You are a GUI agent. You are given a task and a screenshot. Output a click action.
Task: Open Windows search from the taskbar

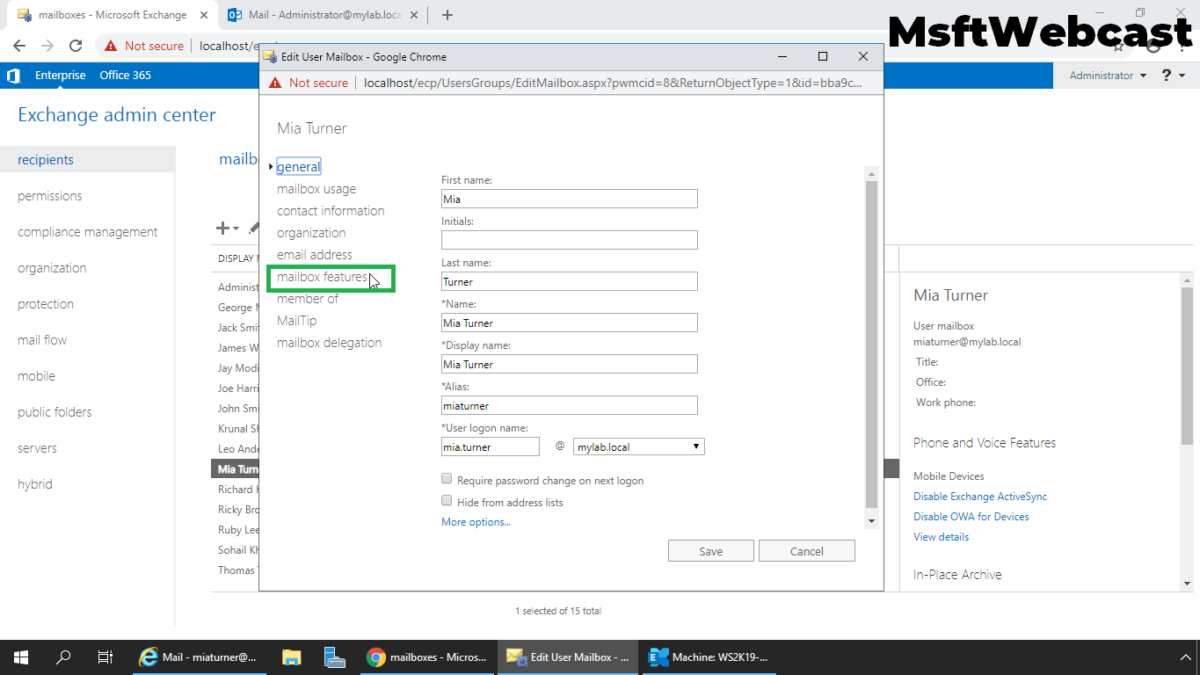(x=63, y=657)
